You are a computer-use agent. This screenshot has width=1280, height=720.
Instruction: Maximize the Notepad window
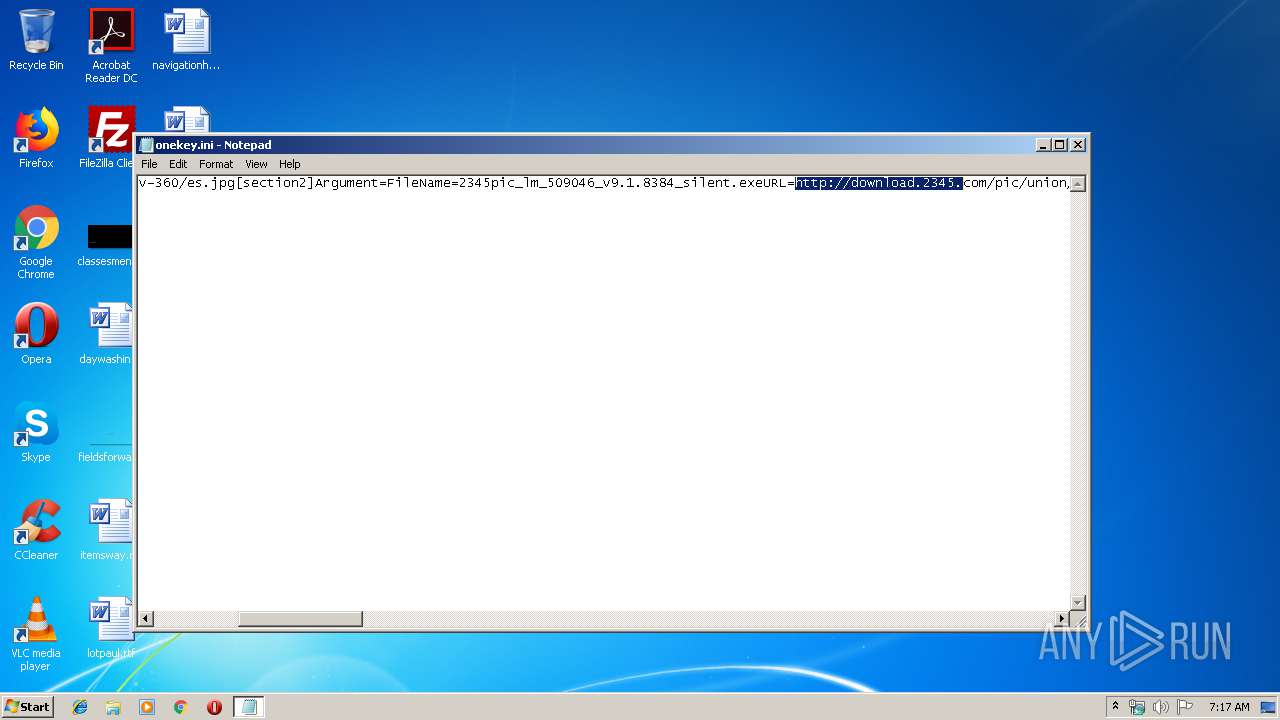point(1060,145)
